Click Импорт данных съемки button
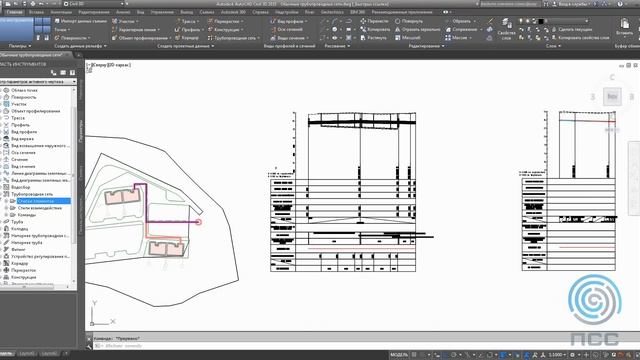The height and width of the screenshot is (360, 640). [81, 21]
